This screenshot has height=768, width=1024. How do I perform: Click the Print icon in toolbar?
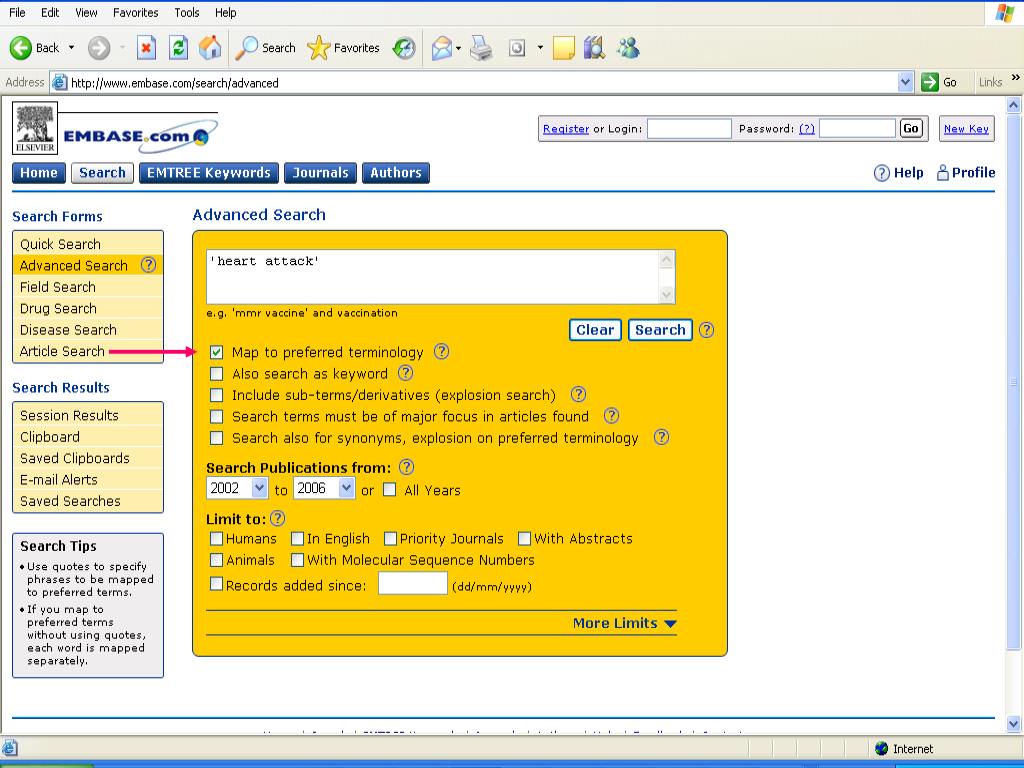point(481,48)
